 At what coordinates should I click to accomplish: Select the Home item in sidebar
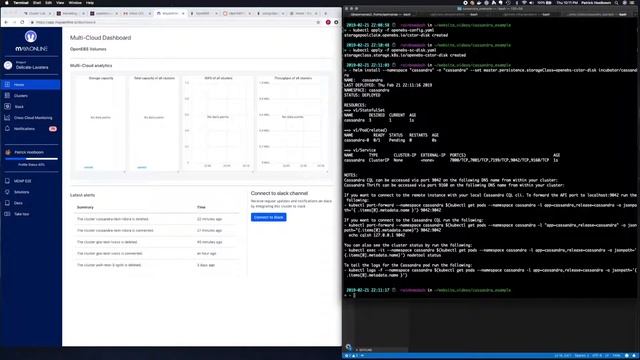(x=31, y=84)
